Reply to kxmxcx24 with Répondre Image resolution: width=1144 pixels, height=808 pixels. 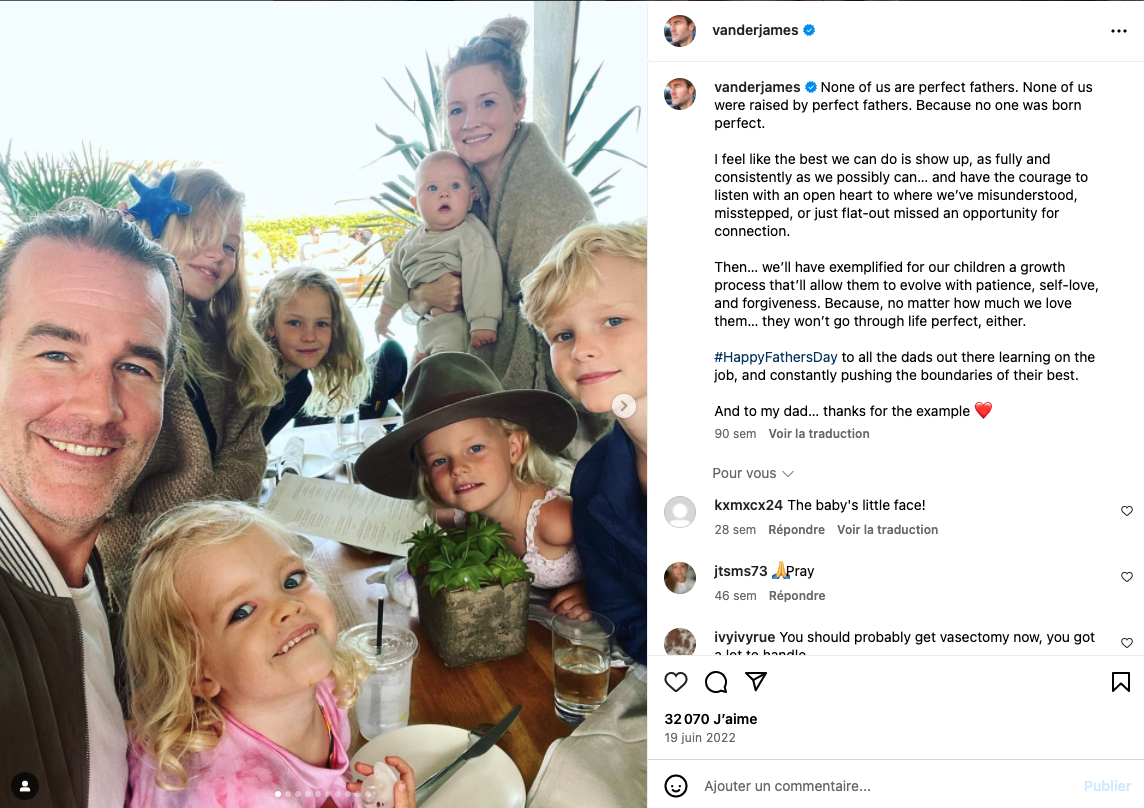coord(796,530)
